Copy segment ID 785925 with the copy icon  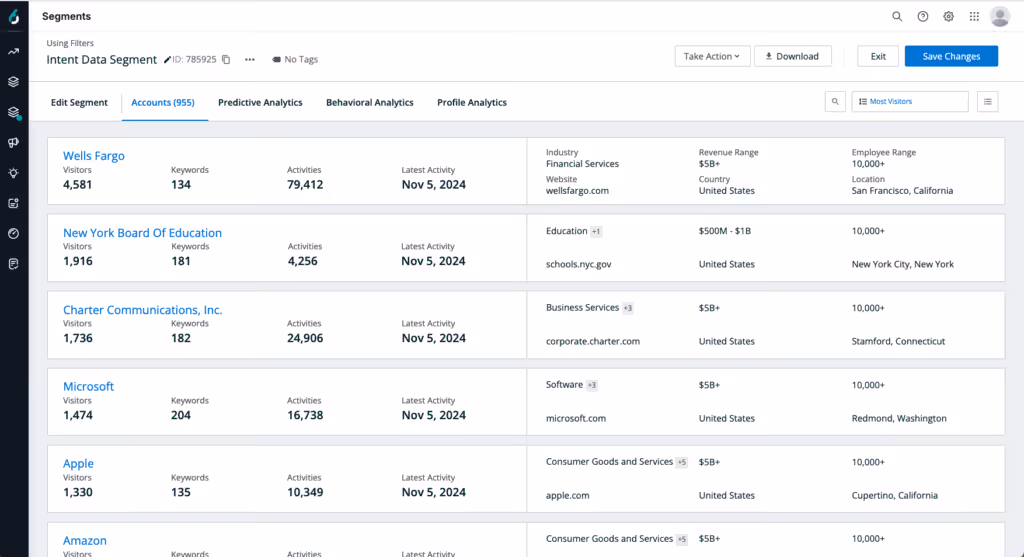226,59
